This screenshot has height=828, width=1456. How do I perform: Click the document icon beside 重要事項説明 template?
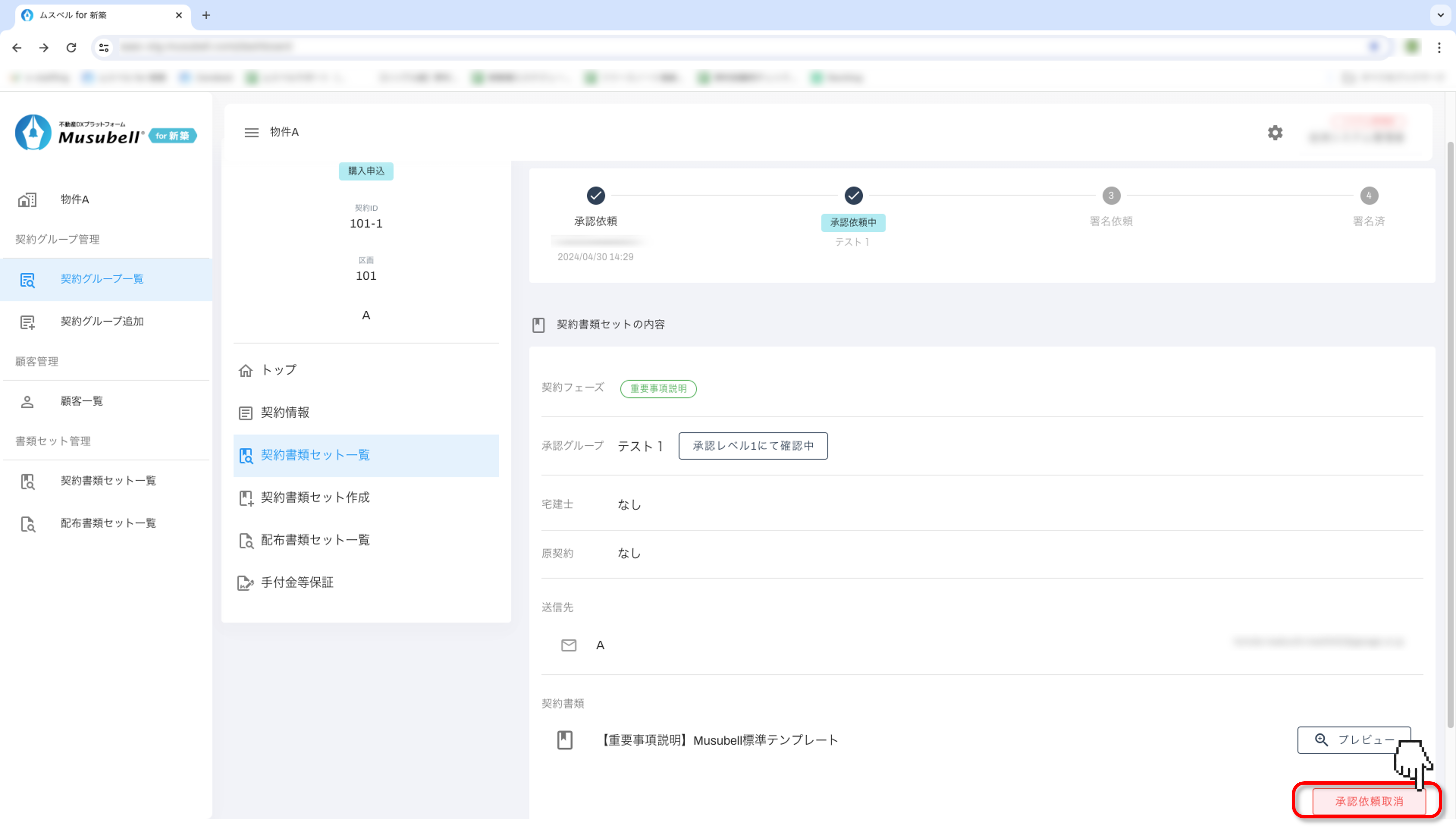[565, 740]
